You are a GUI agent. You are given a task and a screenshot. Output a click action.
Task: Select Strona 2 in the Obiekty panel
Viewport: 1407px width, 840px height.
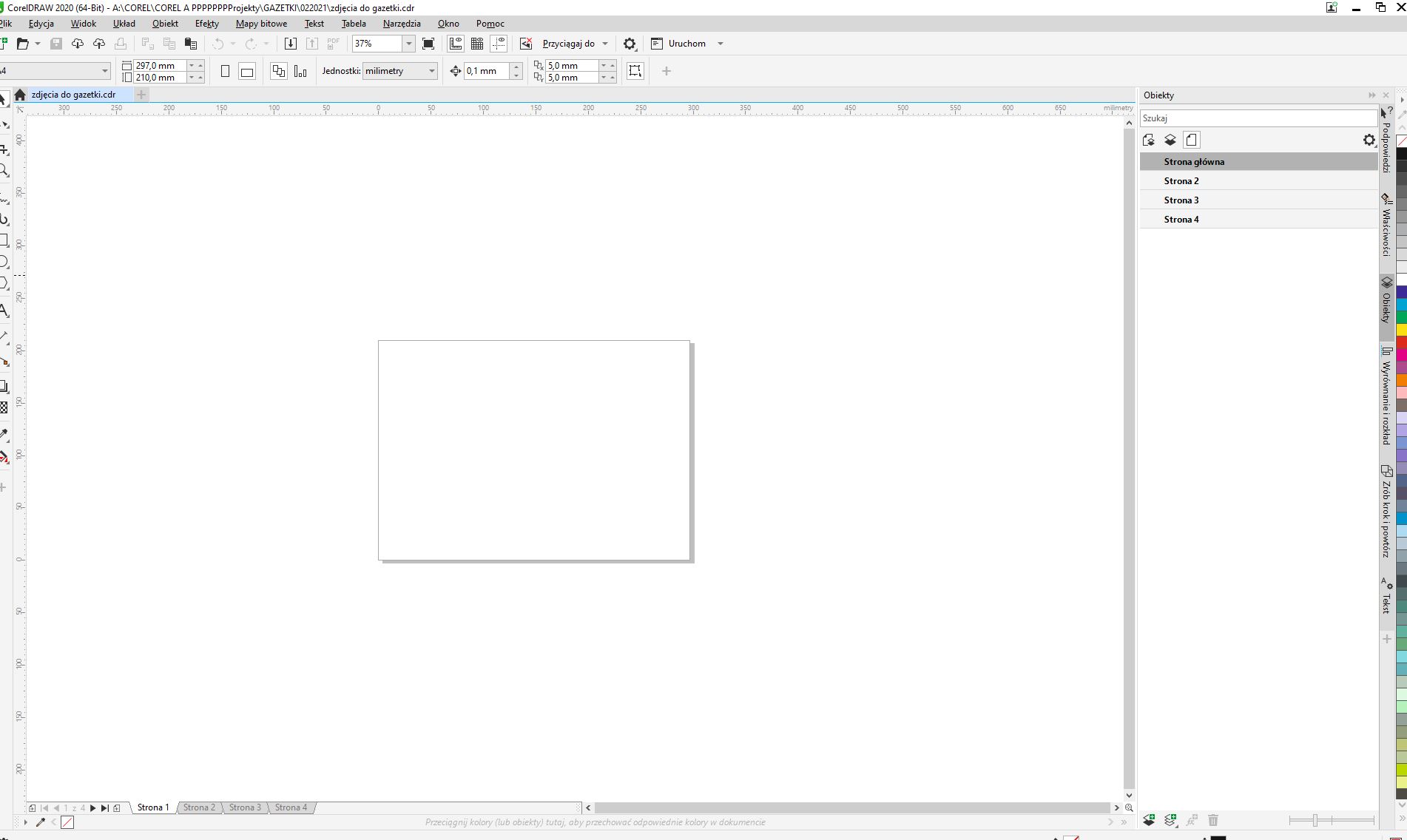[x=1181, y=181]
